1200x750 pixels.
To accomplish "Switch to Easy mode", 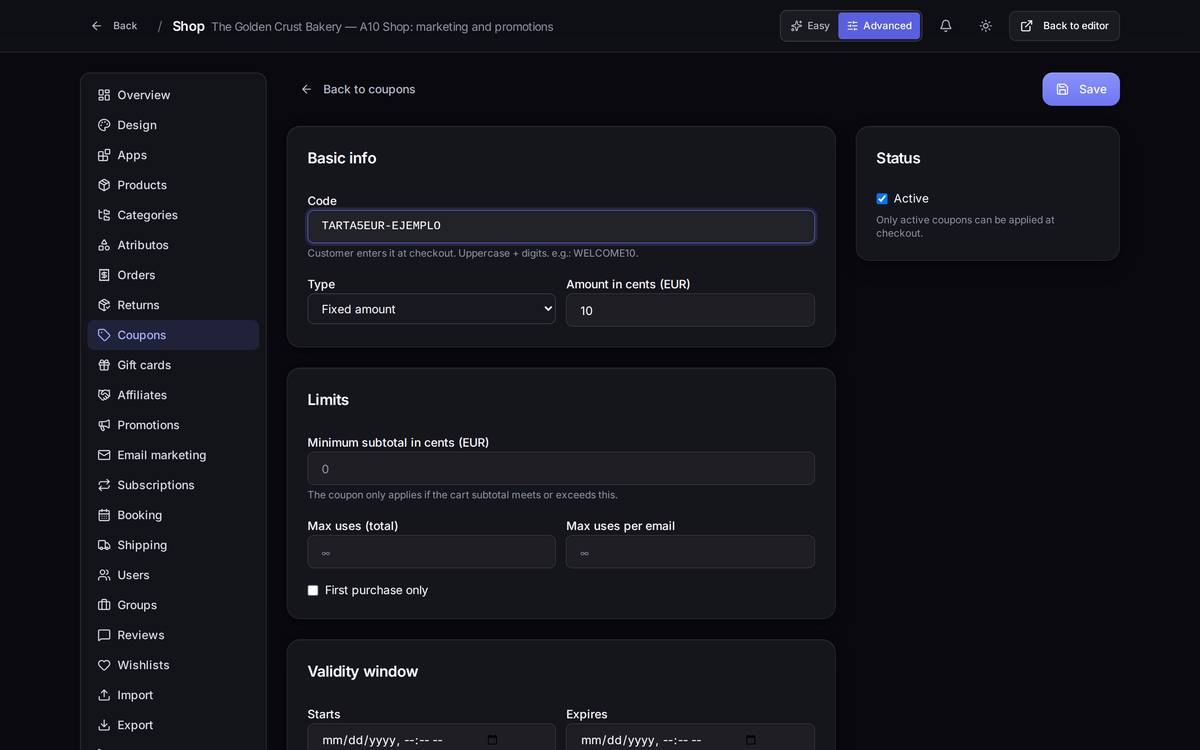I will pyautogui.click(x=810, y=26).
